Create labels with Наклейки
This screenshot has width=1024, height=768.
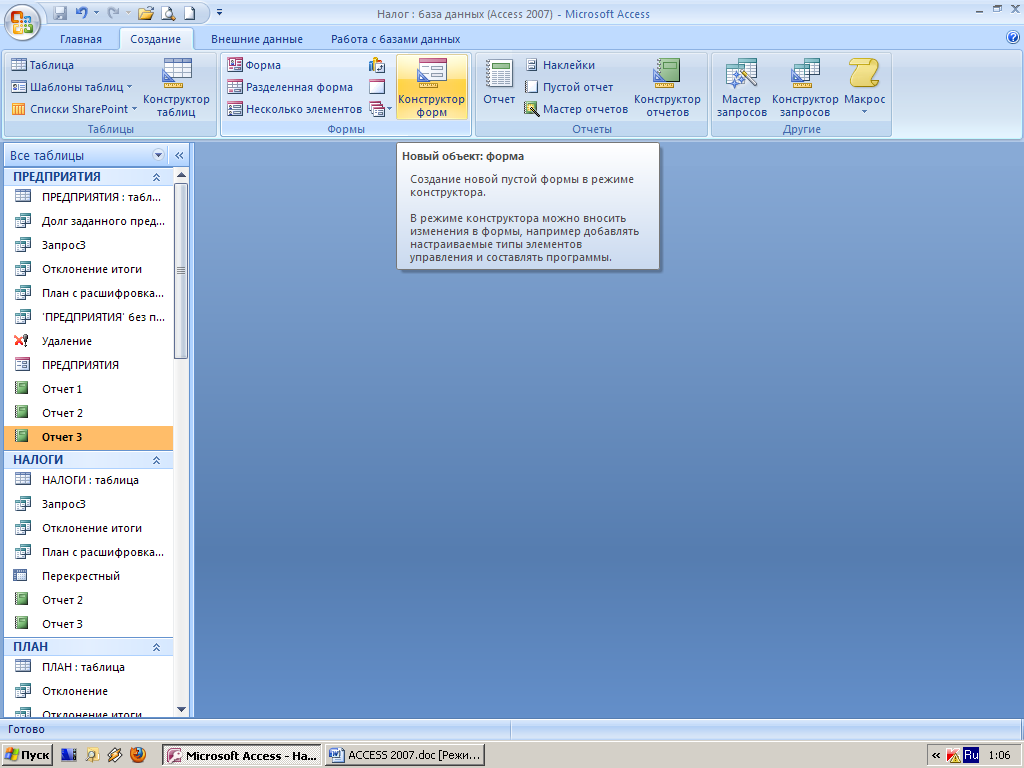click(560, 65)
